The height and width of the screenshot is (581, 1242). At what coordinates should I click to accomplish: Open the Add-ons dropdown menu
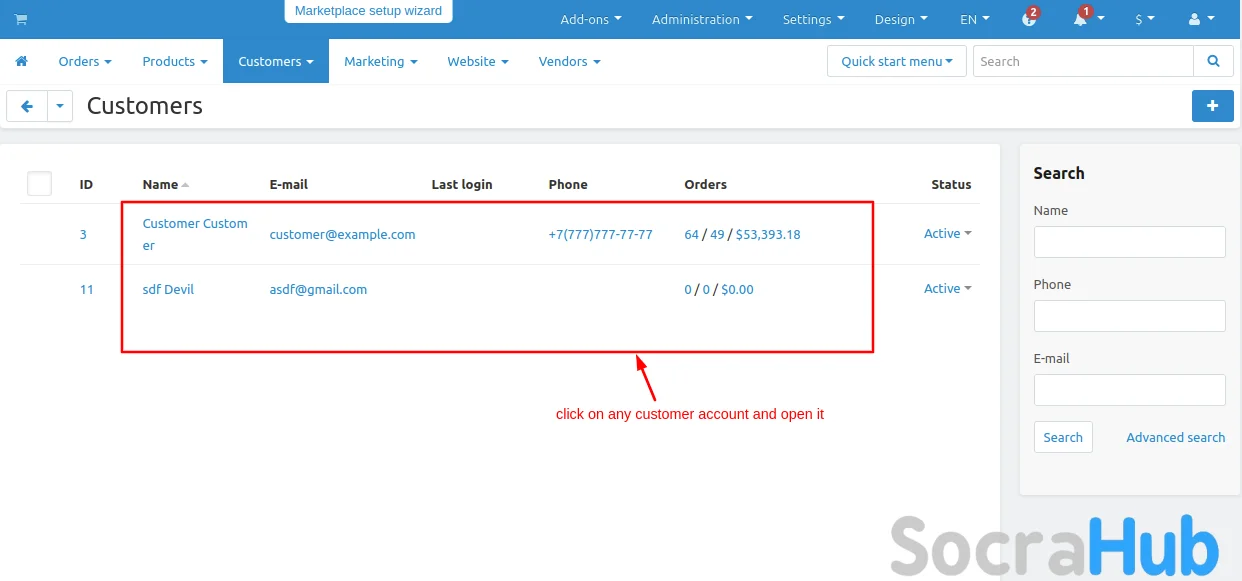[591, 19]
